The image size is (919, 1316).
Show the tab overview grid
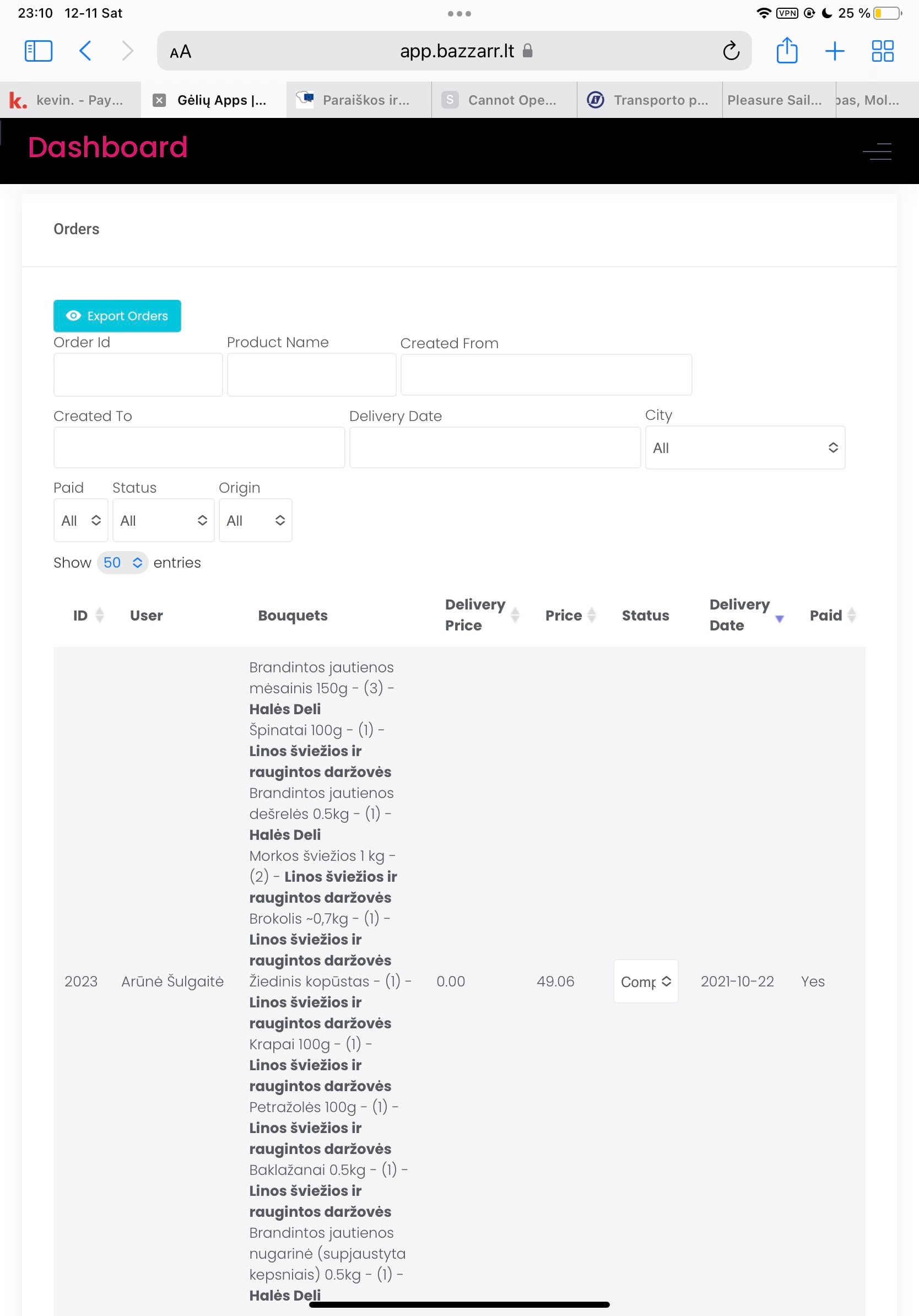882,51
